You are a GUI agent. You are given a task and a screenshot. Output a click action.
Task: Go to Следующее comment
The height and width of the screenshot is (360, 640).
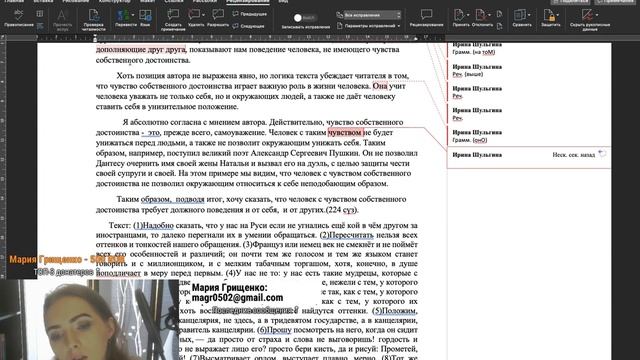pos(248,26)
